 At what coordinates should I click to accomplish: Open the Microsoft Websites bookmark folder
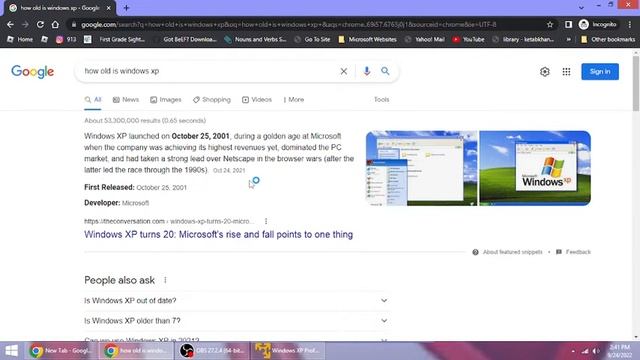(367, 40)
